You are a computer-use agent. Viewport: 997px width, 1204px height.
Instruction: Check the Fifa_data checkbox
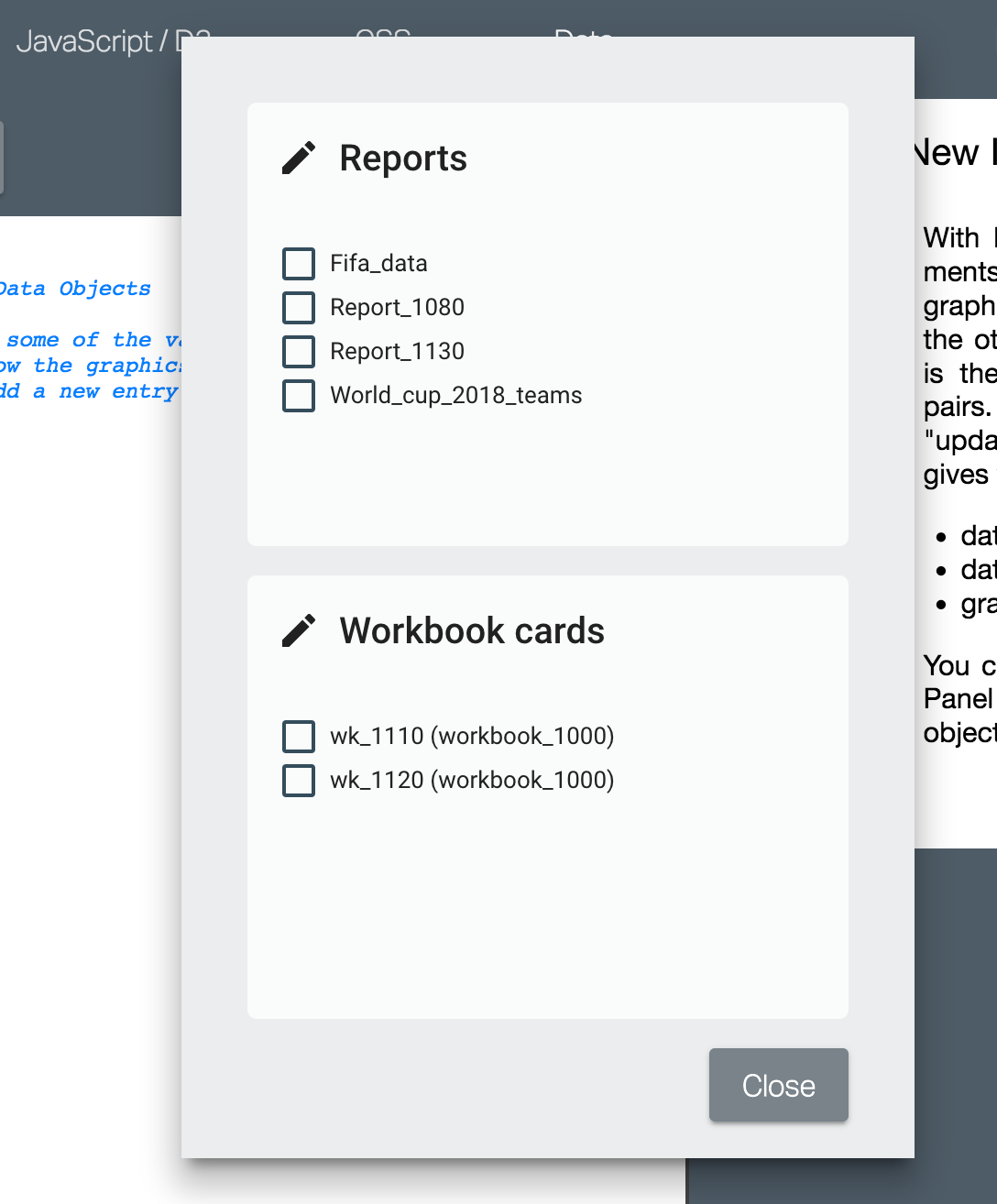(x=298, y=263)
